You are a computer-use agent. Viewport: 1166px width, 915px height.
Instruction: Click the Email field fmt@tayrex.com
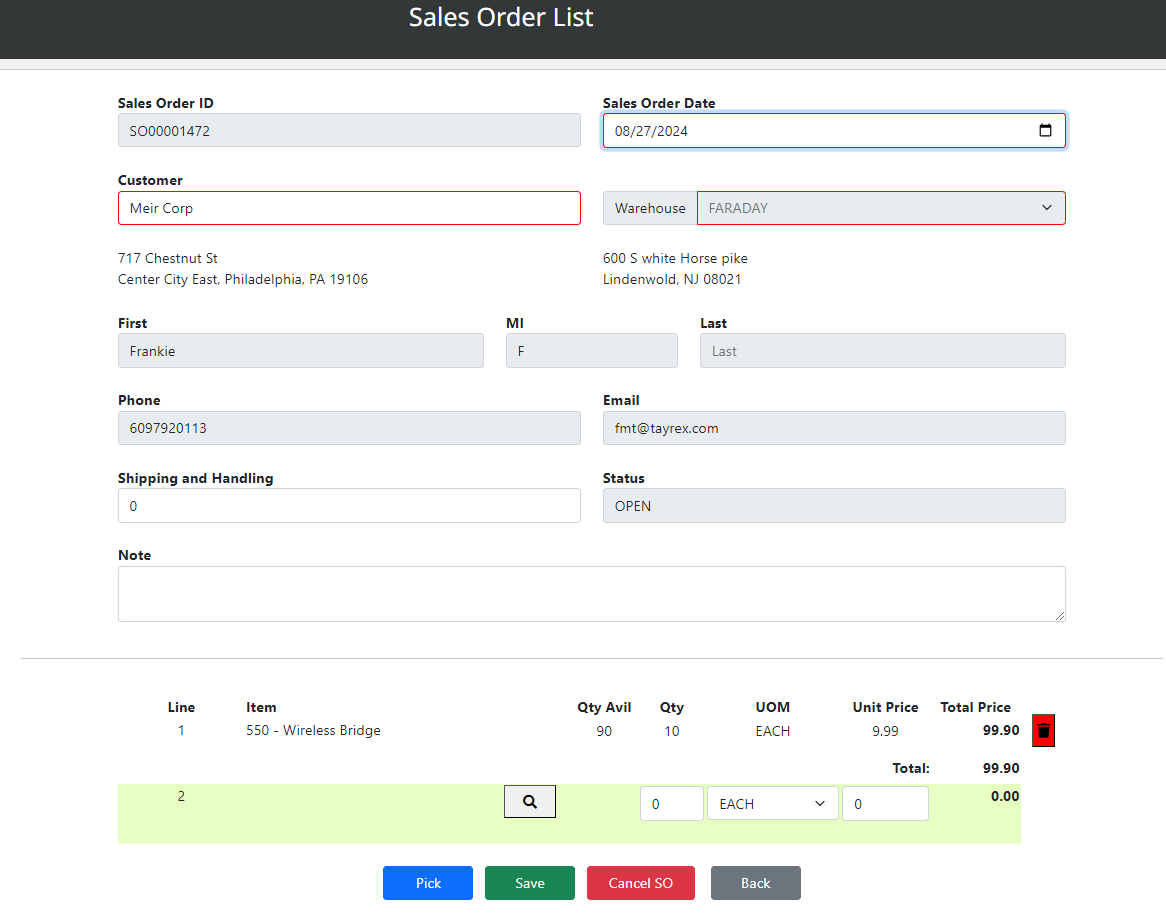pyautogui.click(x=834, y=428)
